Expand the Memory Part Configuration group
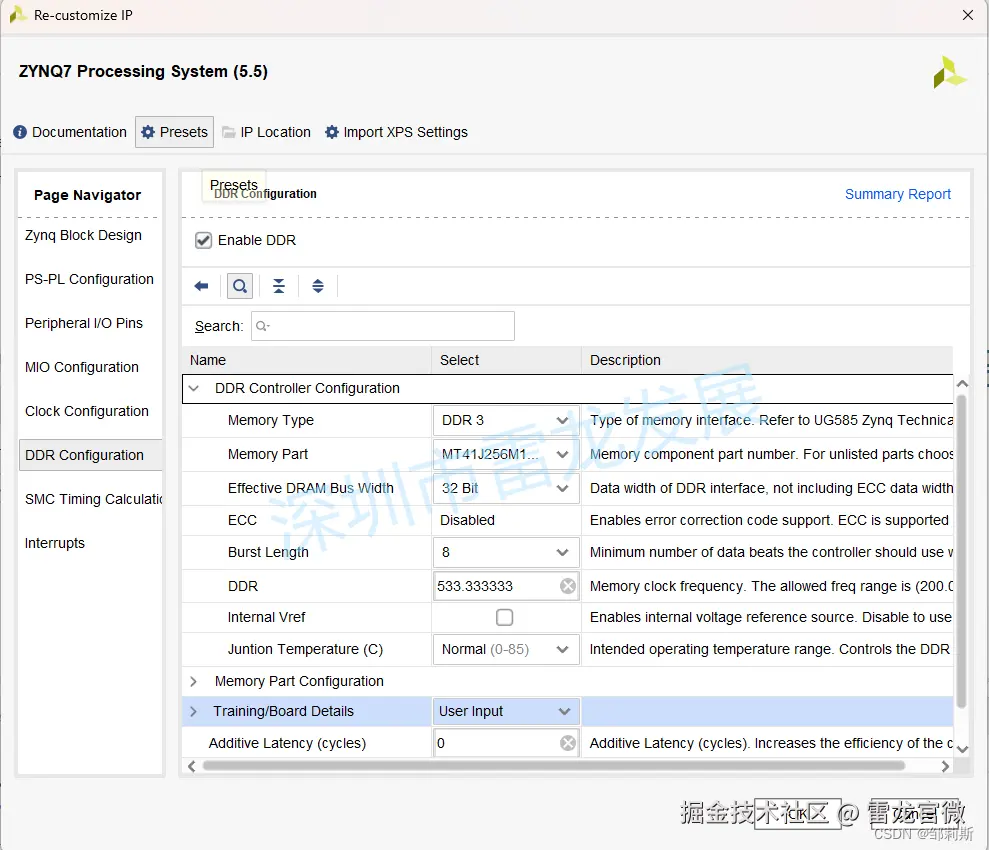Viewport: 989px width, 850px height. coord(194,682)
